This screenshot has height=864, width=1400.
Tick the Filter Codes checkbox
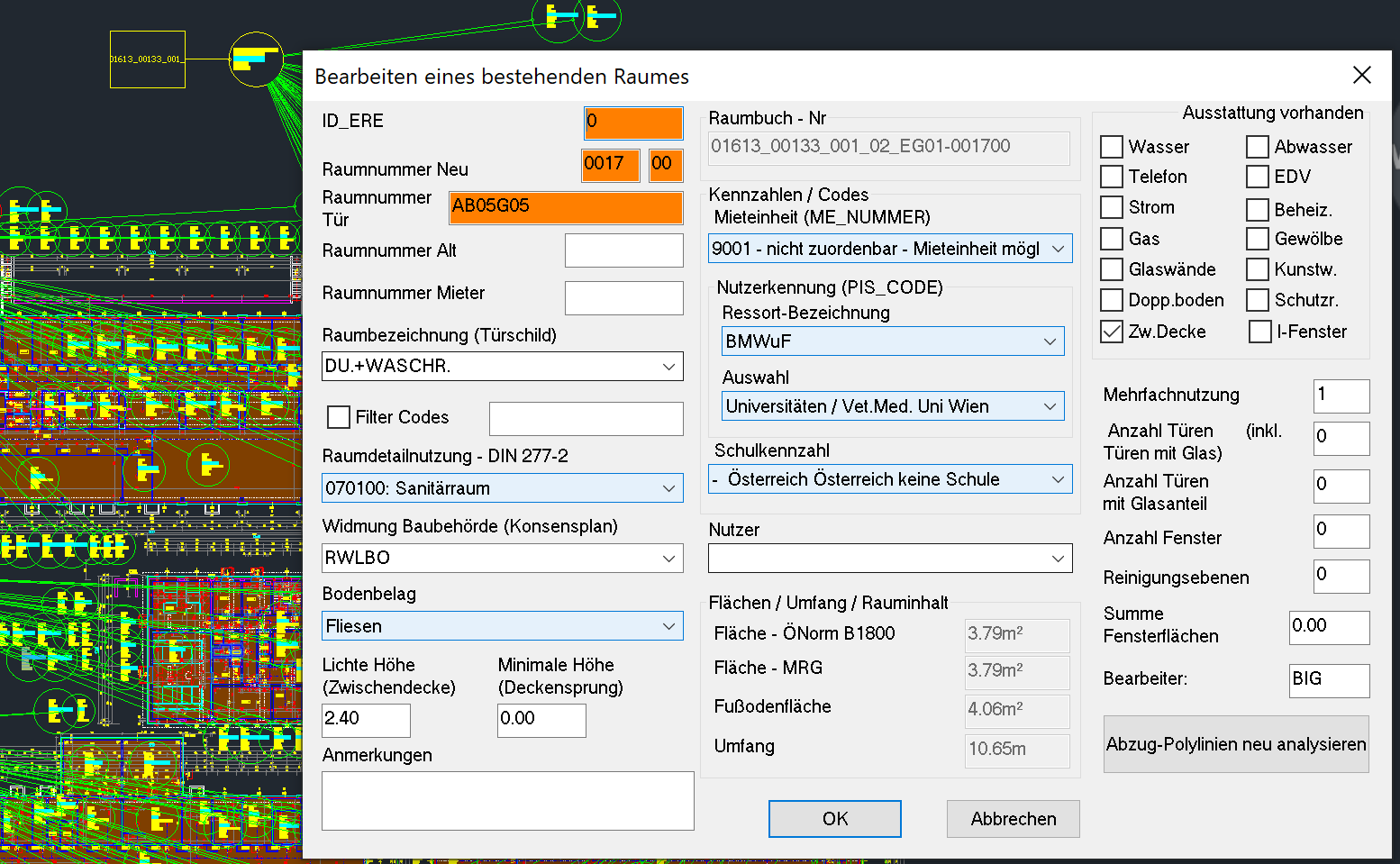click(x=339, y=417)
